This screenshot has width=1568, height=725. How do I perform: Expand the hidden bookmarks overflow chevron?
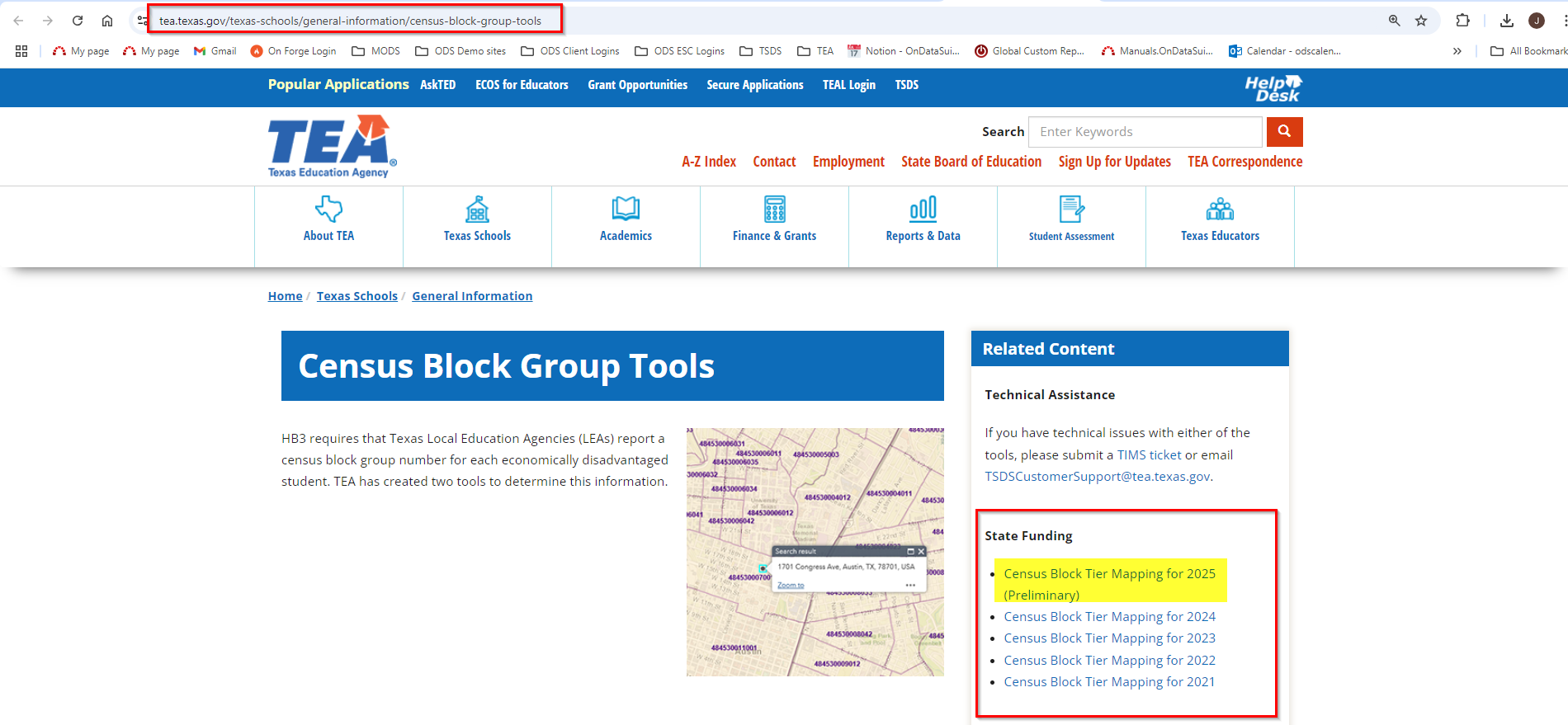[1457, 51]
